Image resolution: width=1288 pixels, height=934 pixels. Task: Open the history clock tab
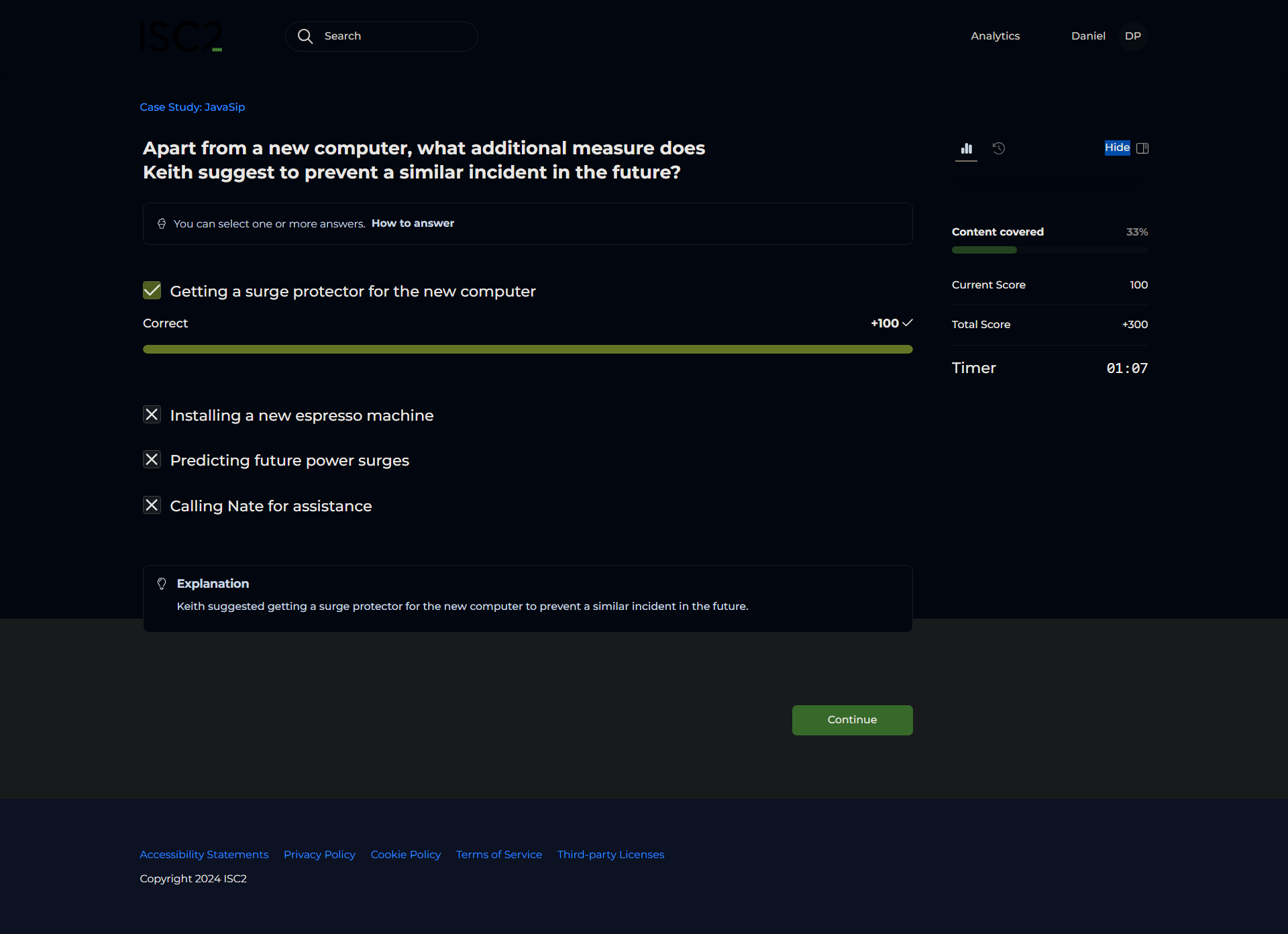click(x=999, y=148)
